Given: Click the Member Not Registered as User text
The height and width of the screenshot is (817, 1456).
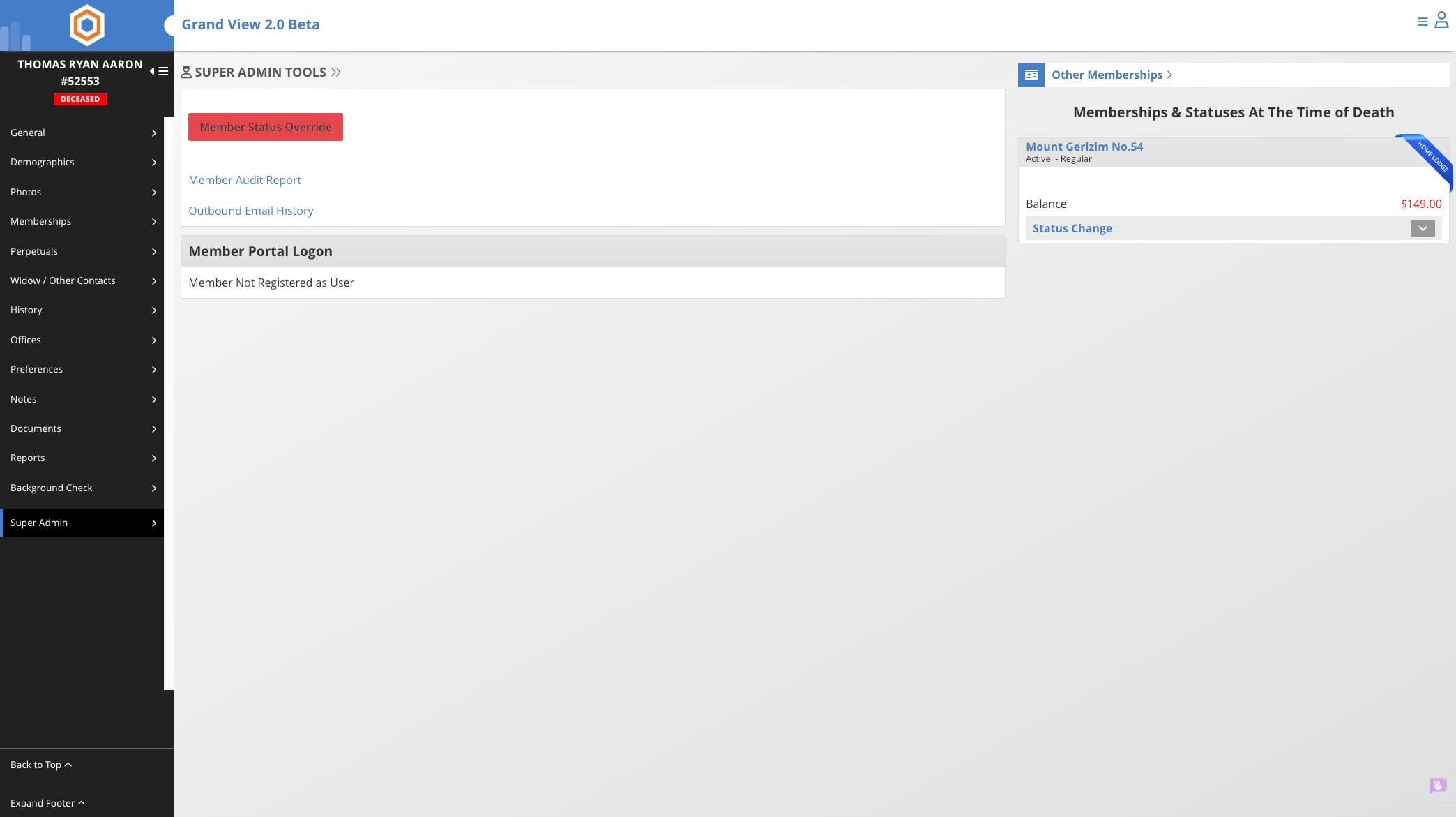Looking at the screenshot, I should pos(271,283).
